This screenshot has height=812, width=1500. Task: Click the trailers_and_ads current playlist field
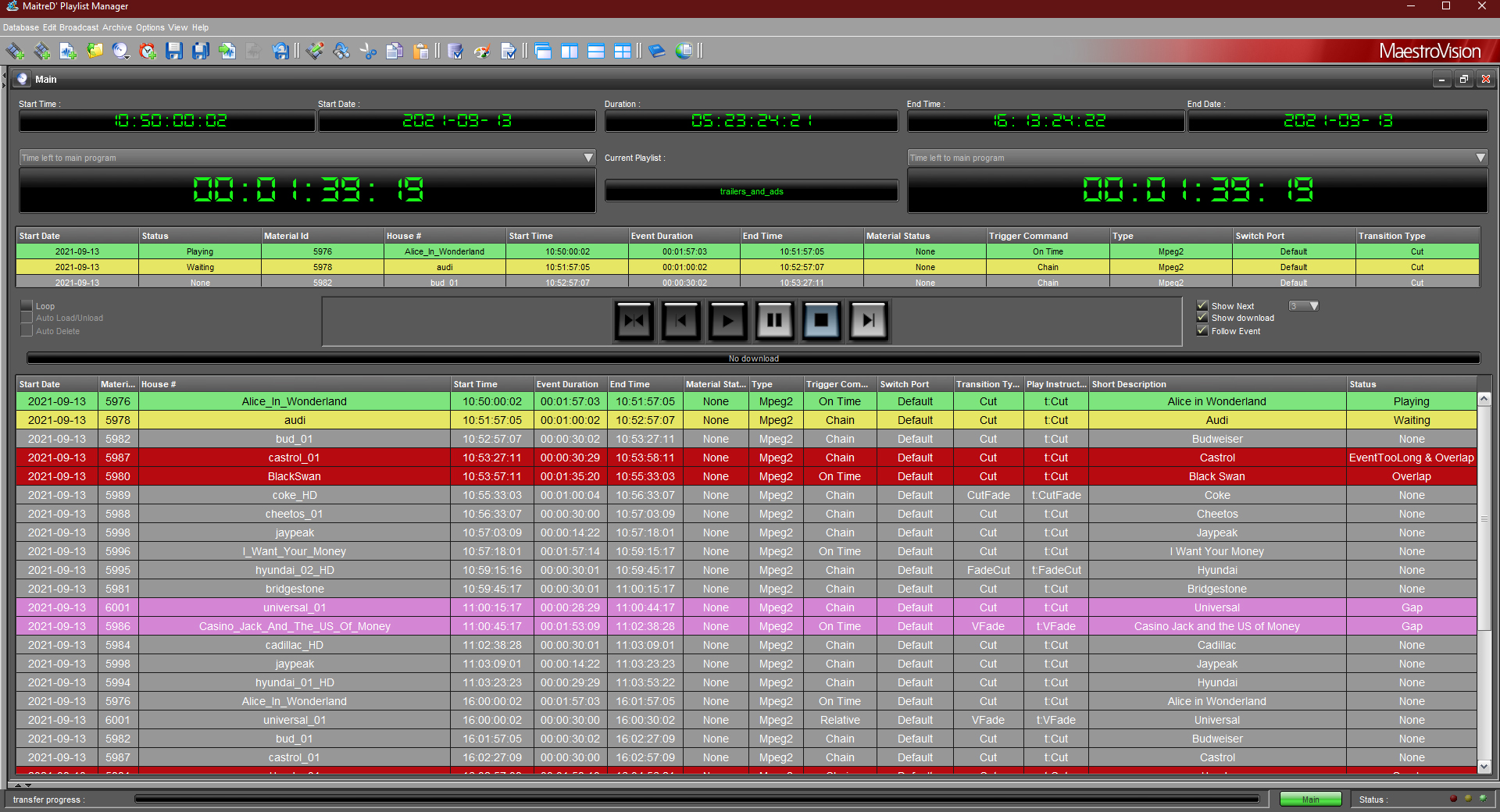point(752,191)
